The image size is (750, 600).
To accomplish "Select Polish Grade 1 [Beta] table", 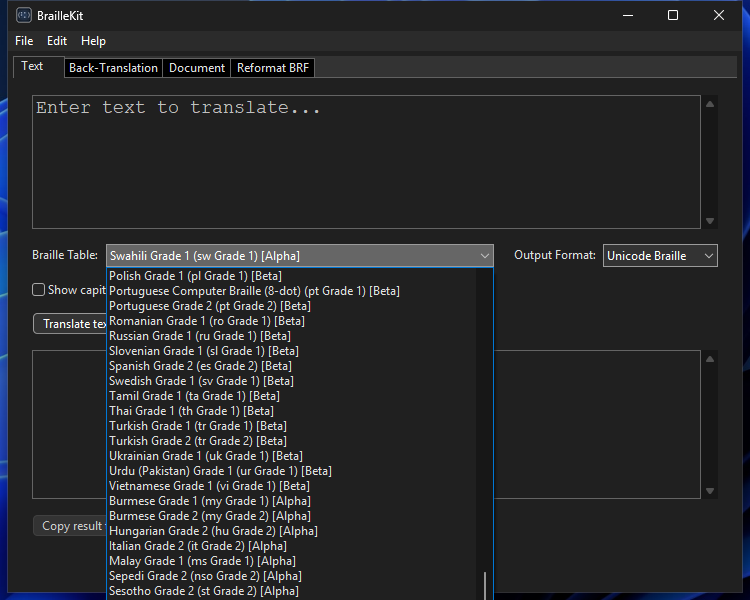I will 291,276.
